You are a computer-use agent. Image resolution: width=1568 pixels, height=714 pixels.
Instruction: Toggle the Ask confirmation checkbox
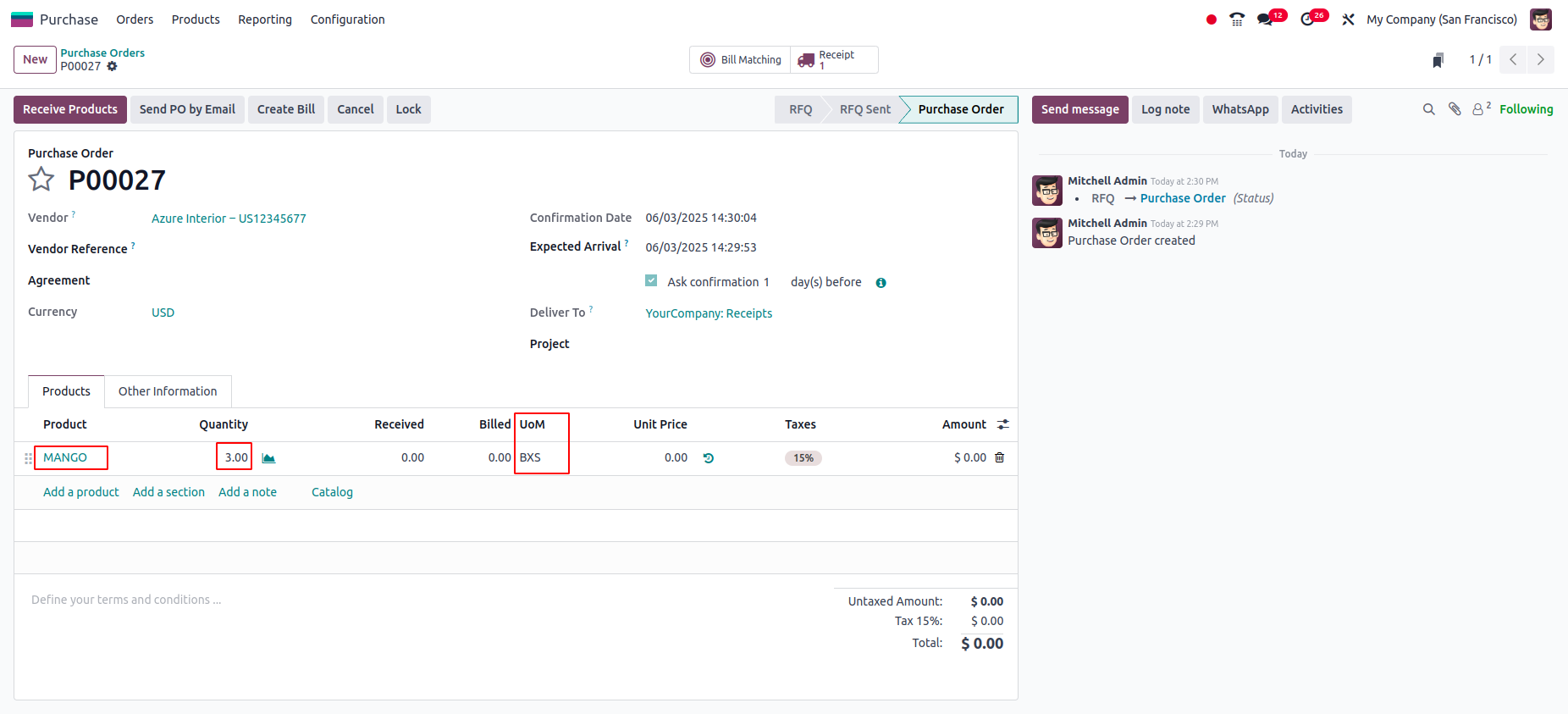pos(651,280)
